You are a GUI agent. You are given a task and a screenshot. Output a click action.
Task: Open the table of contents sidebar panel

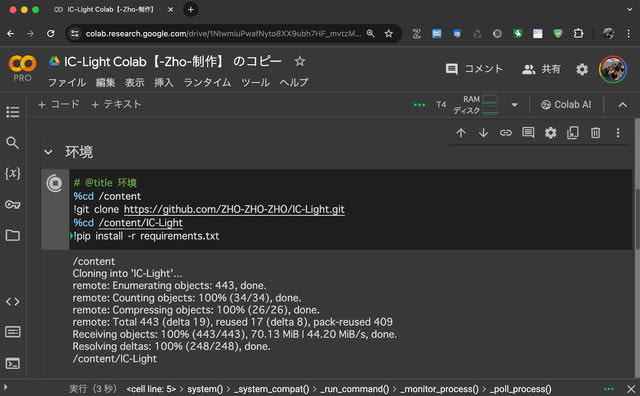(x=13, y=111)
